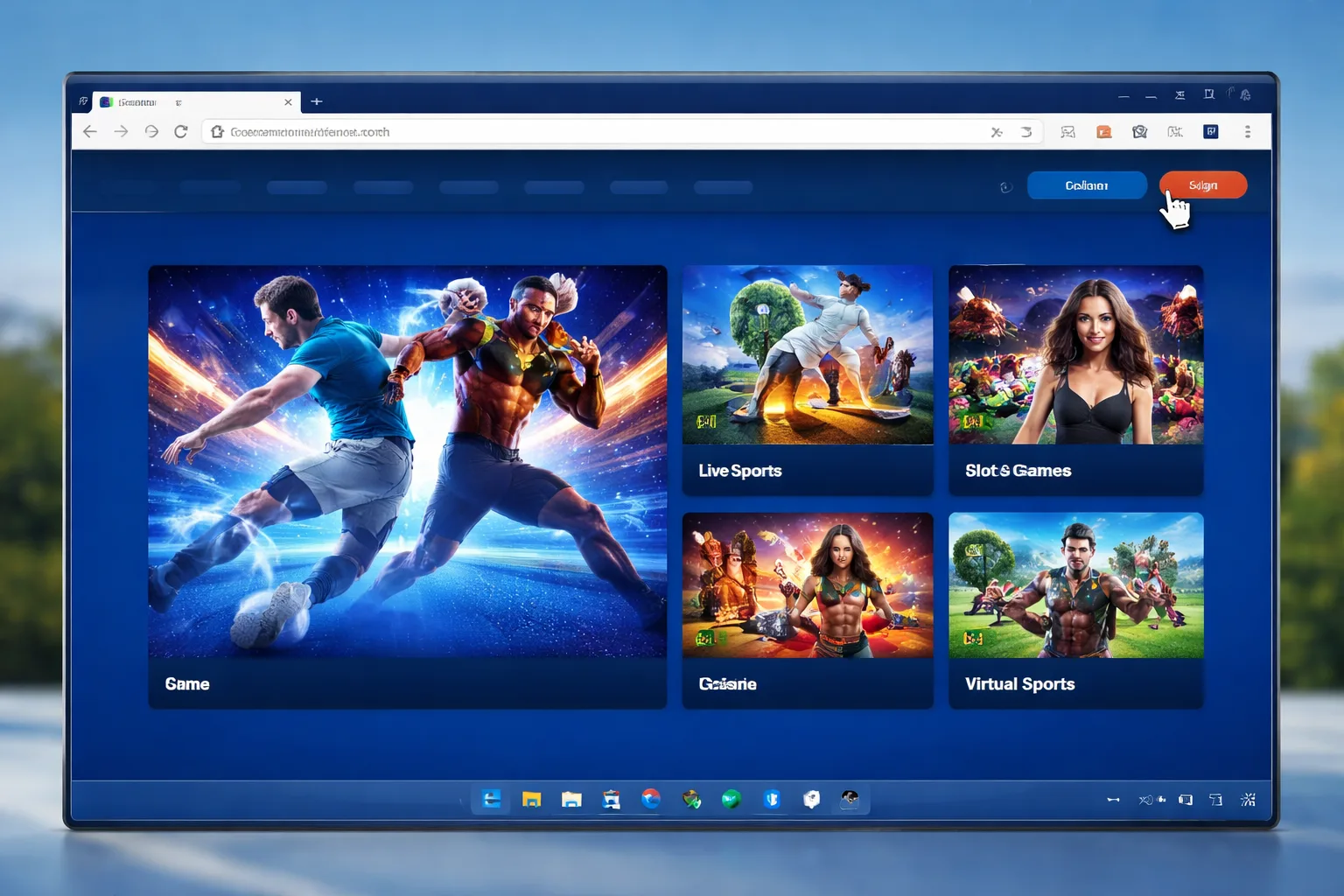Open the large Game card

click(408, 486)
